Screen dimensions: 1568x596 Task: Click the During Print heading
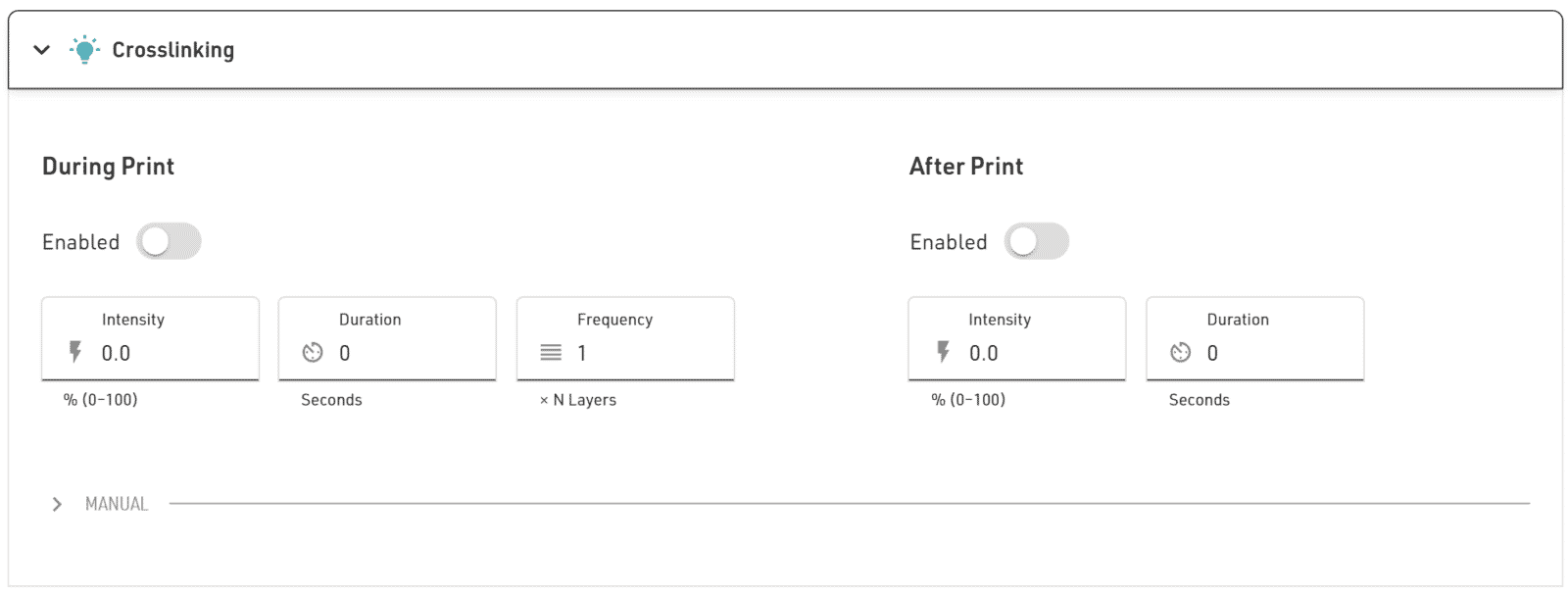tap(108, 167)
